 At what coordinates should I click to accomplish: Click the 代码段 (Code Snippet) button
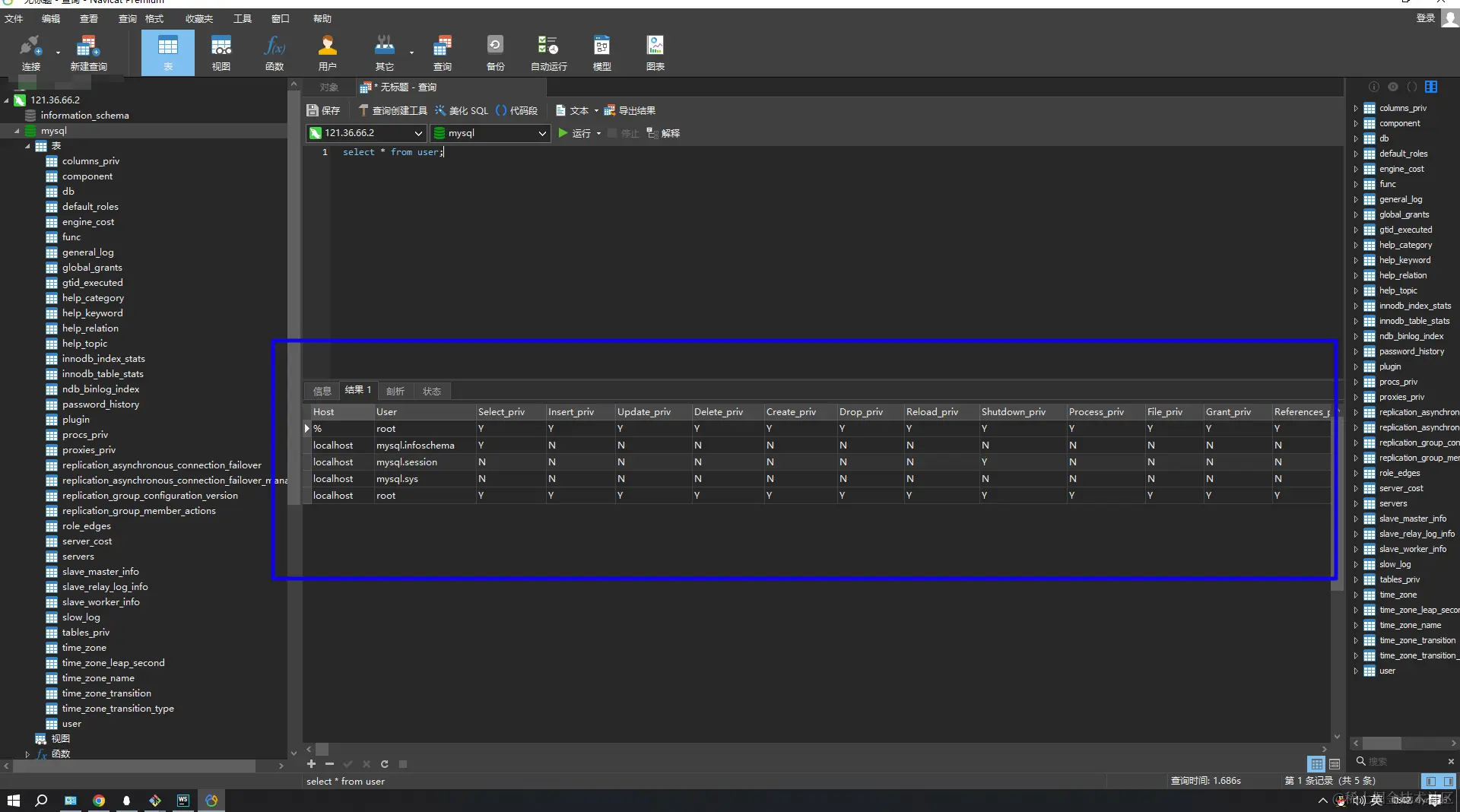tap(517, 111)
